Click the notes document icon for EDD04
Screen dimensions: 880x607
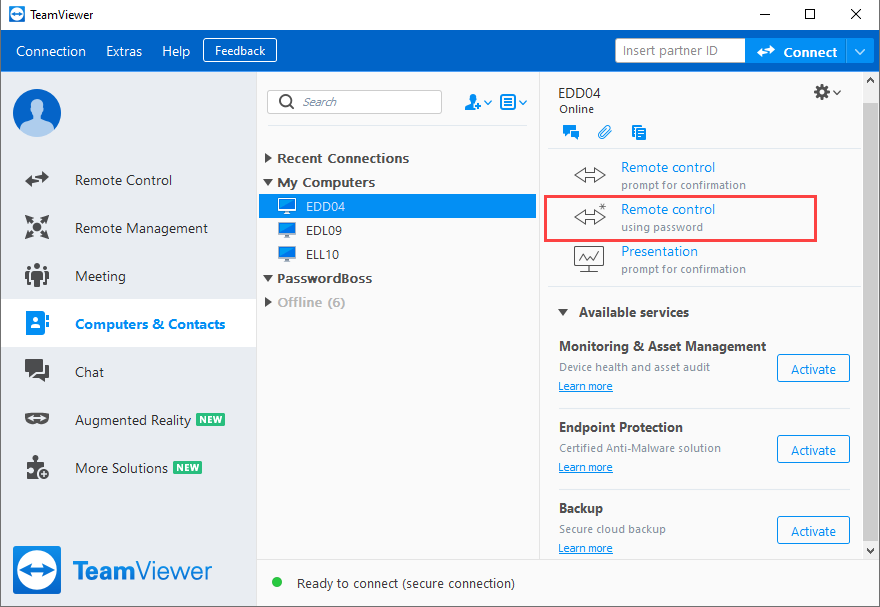639,132
